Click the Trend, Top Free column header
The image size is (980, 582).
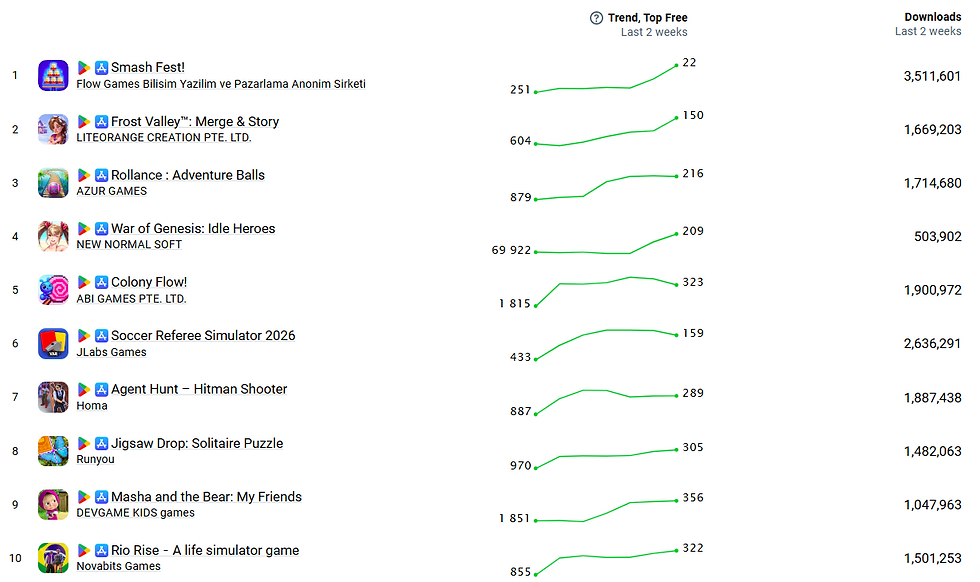pyautogui.click(x=648, y=18)
